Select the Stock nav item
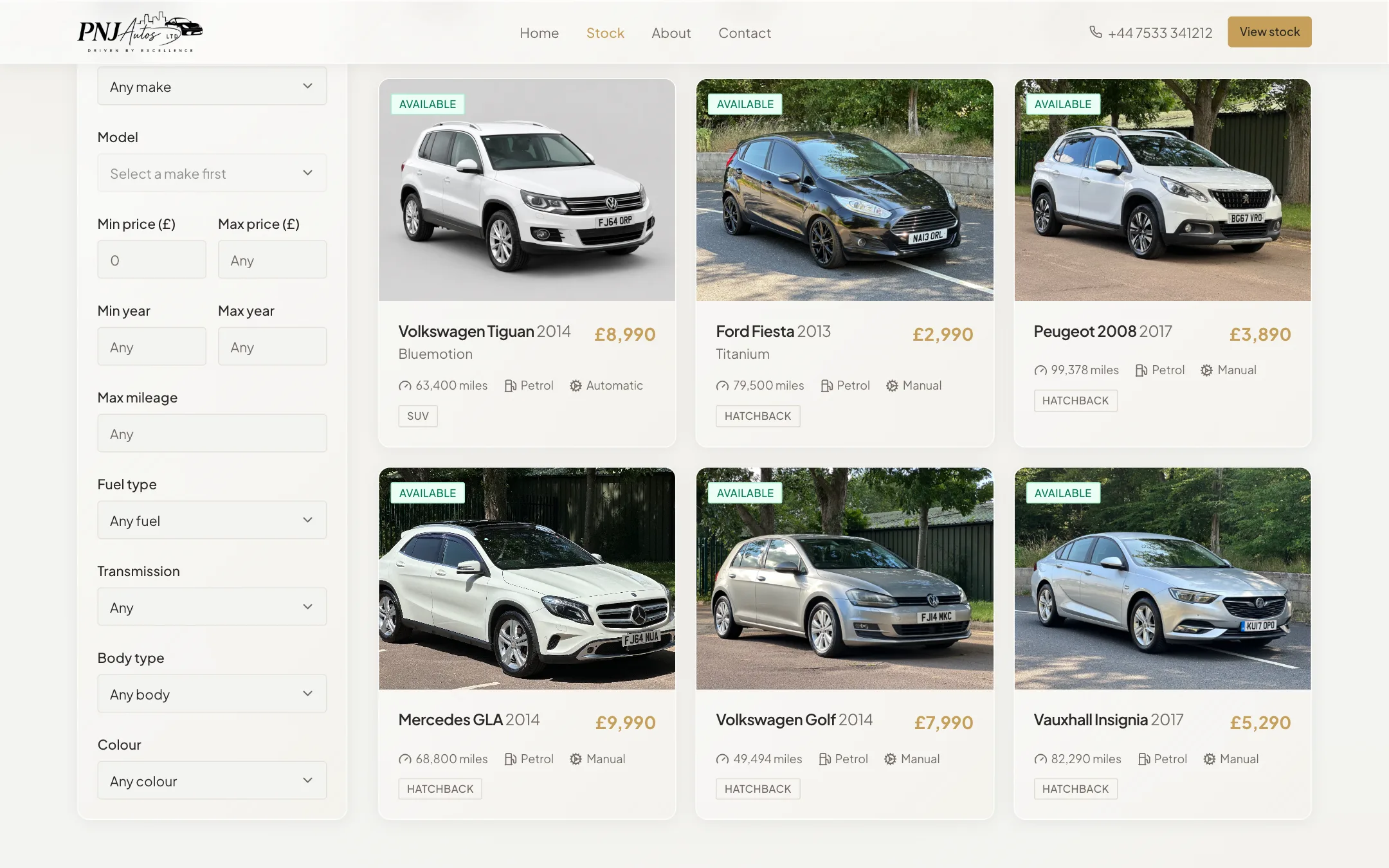 (605, 33)
